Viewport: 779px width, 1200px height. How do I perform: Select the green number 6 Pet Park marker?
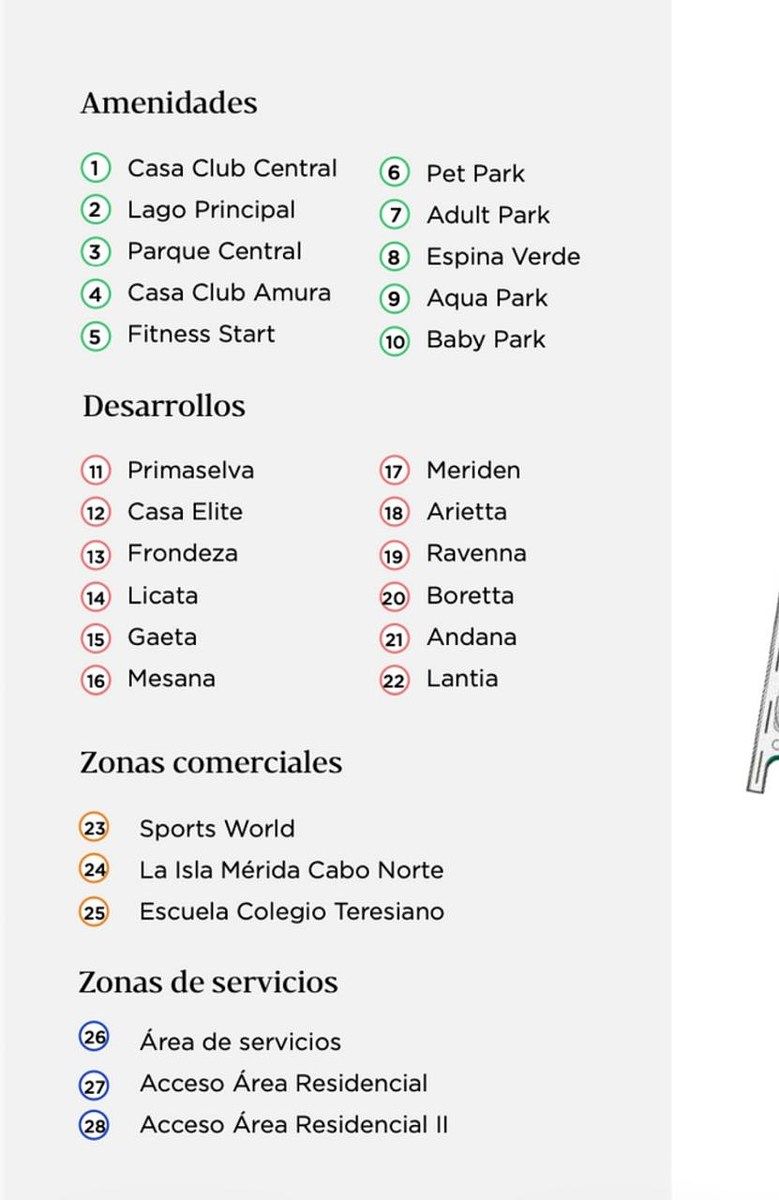(394, 173)
